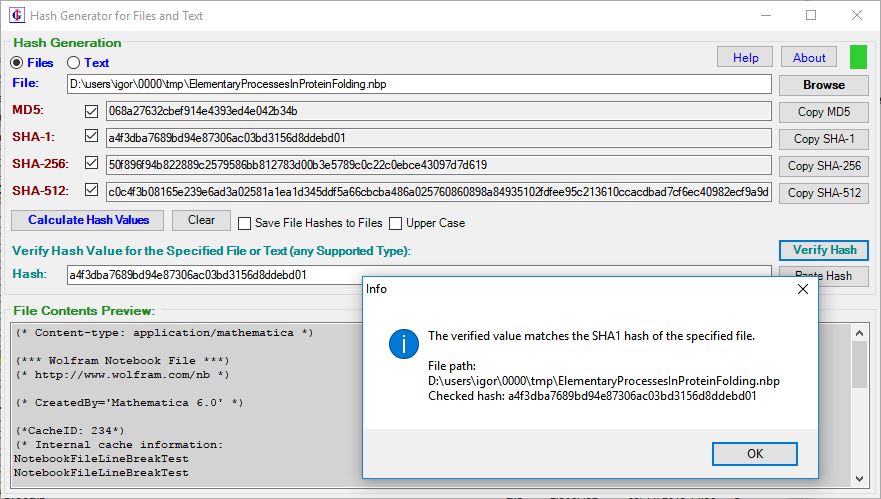This screenshot has width=881, height=499.
Task: Select the Files radio button
Action: pos(16,63)
